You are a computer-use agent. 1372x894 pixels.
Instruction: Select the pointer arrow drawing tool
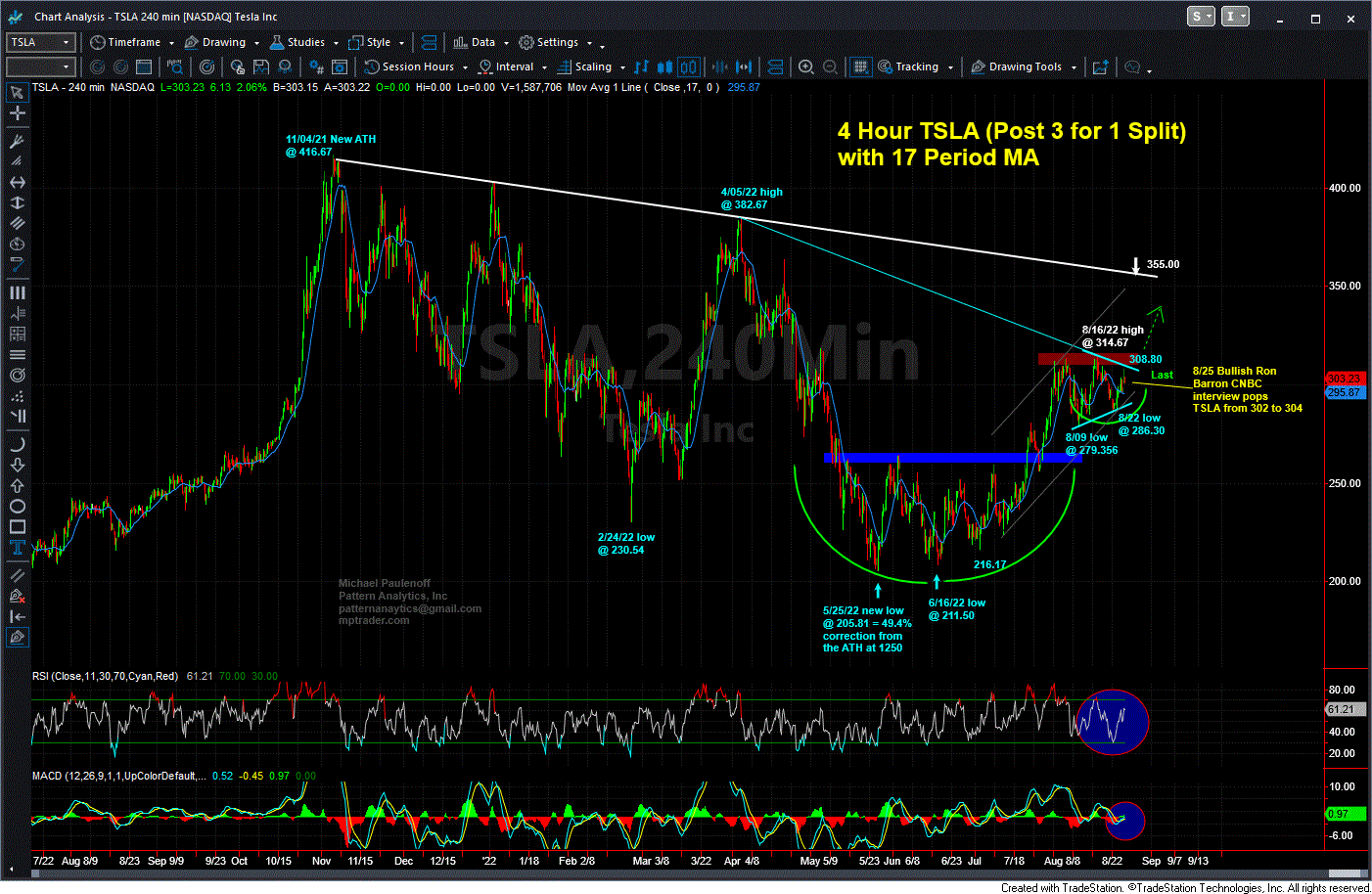(17, 93)
